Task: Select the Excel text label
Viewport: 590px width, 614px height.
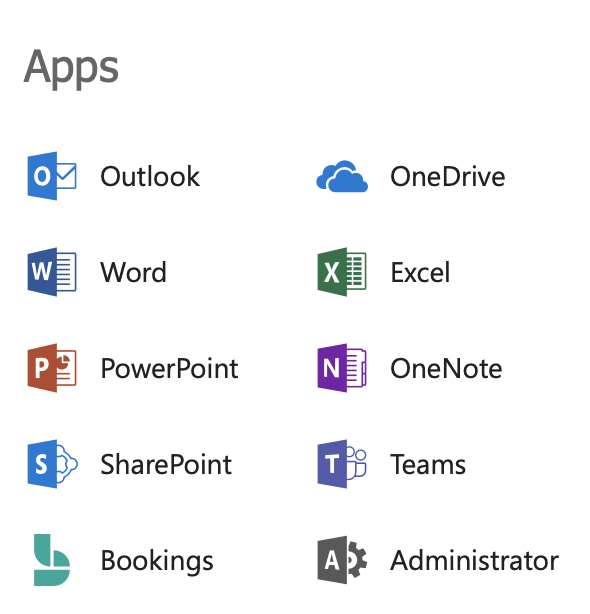Action: pos(420,272)
